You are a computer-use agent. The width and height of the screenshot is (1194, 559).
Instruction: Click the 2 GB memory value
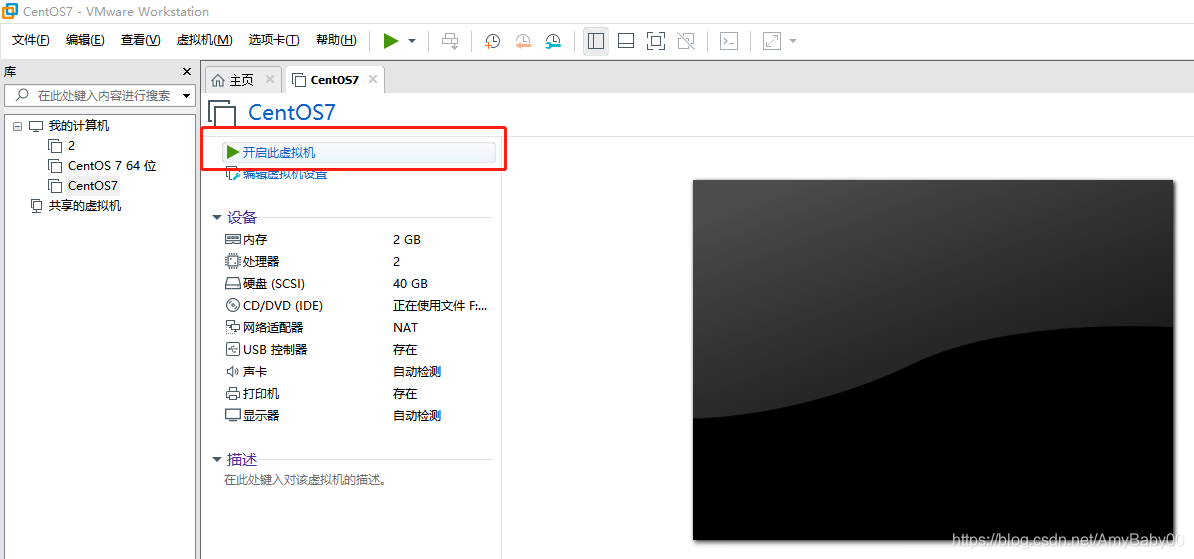click(407, 239)
